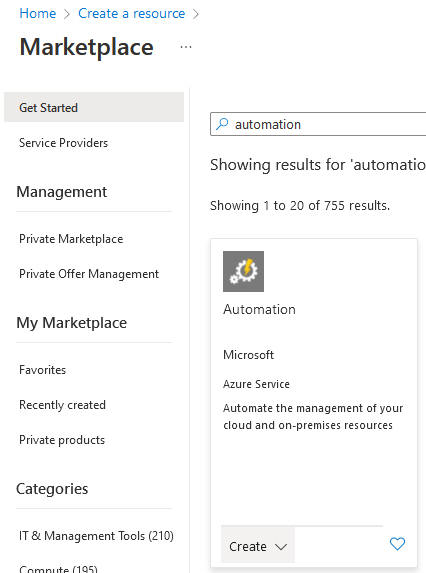Viewport: 426px width, 573px height.
Task: Go to Private Marketplace
Action: pyautogui.click(x=71, y=239)
